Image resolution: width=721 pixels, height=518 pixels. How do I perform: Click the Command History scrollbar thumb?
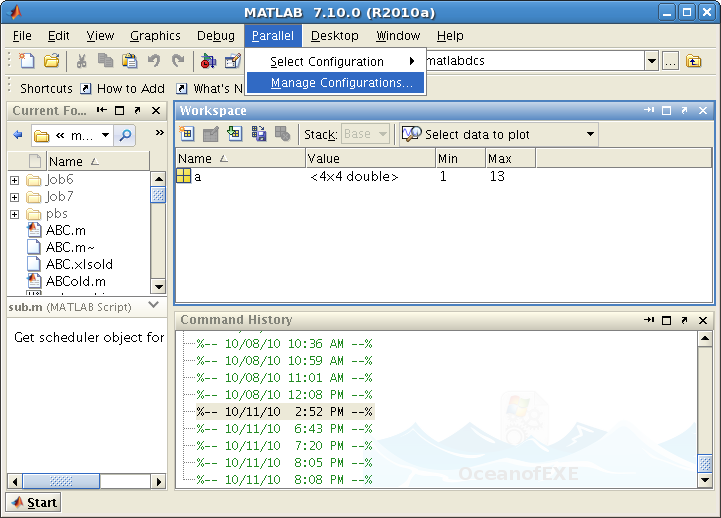[705, 463]
